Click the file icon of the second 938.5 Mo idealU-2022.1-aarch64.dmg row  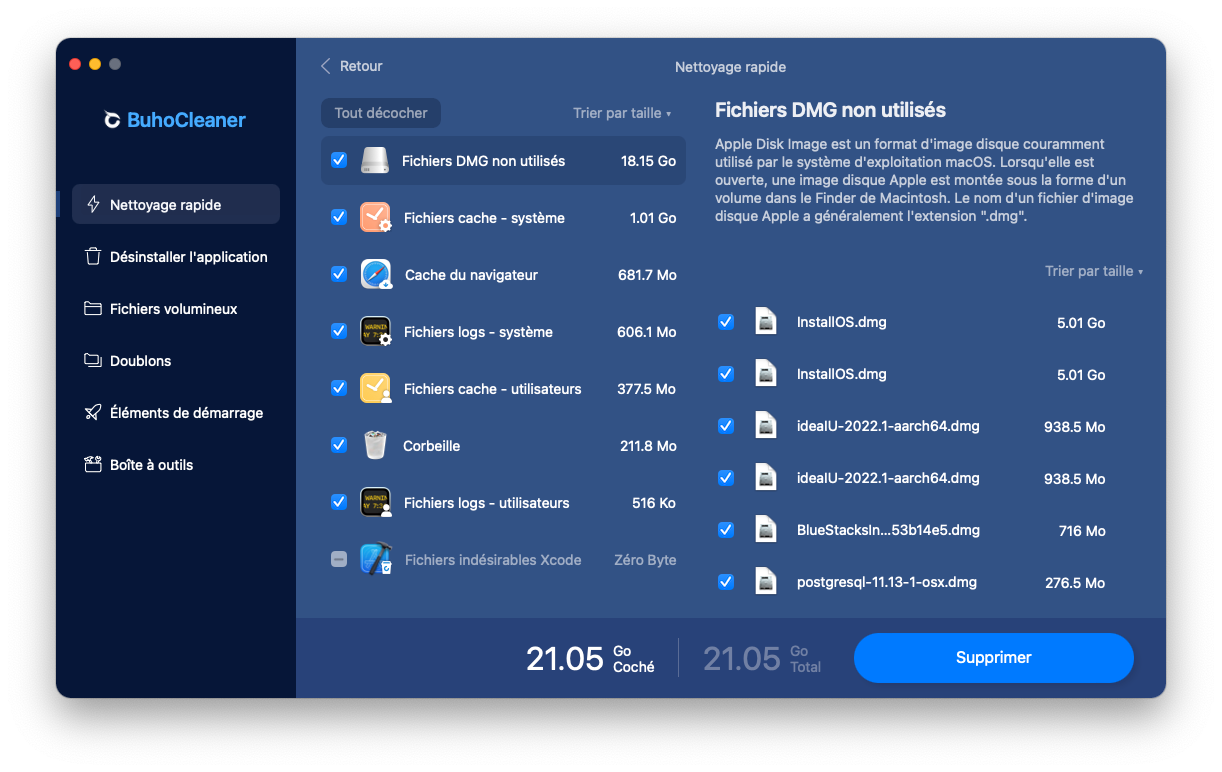coord(766,478)
